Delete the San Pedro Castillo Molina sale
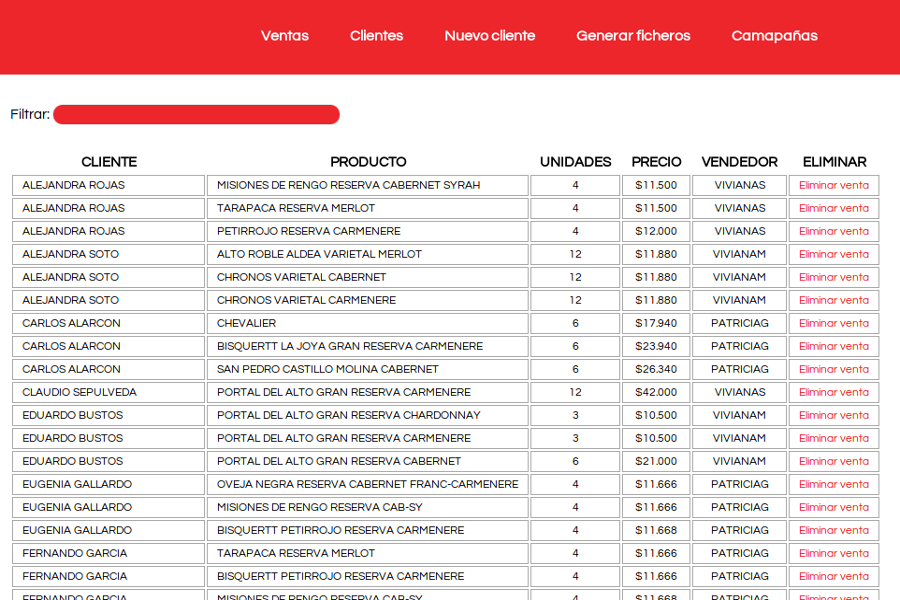Viewport: 900px width, 600px height. click(x=833, y=369)
